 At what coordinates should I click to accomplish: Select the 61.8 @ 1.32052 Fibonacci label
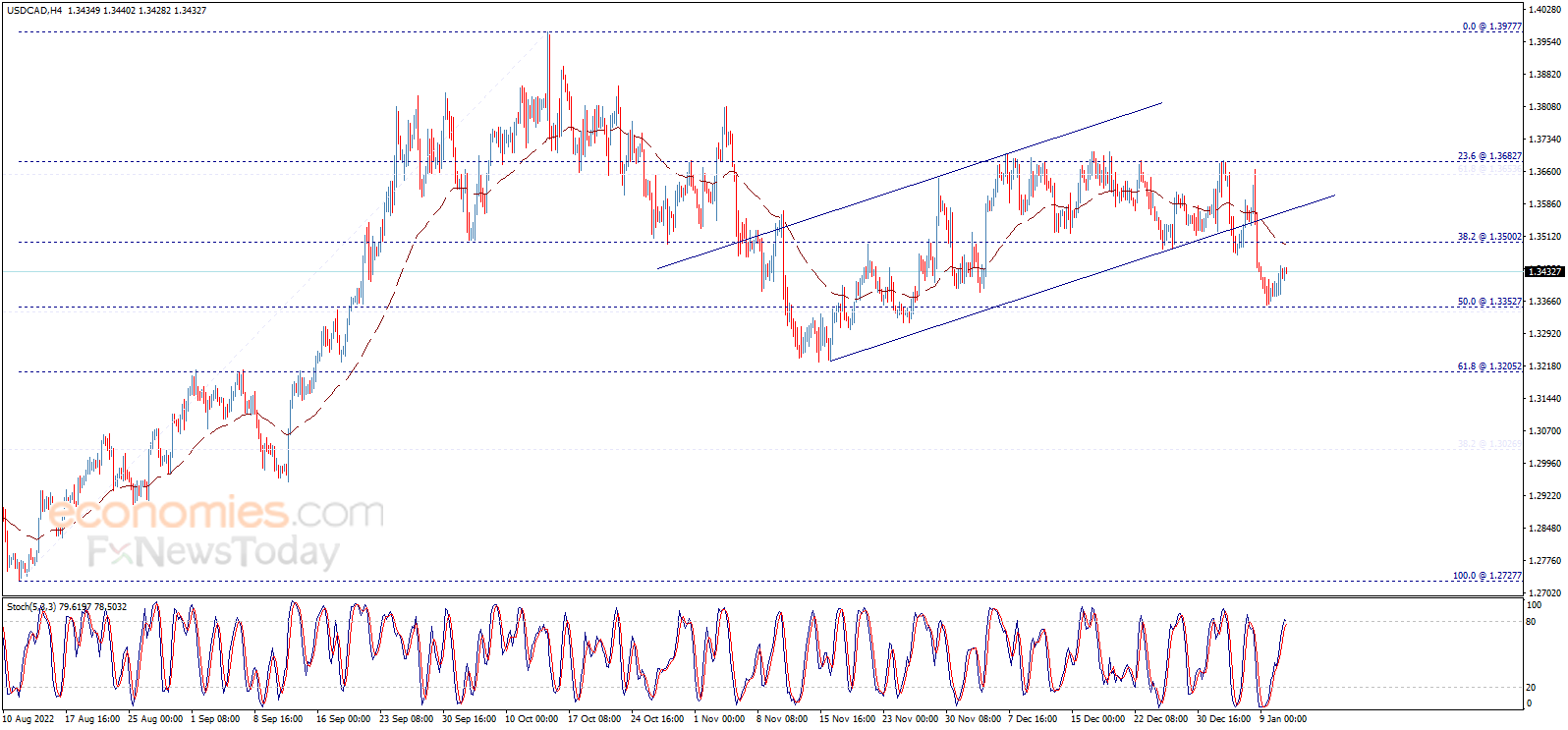[x=1489, y=366]
